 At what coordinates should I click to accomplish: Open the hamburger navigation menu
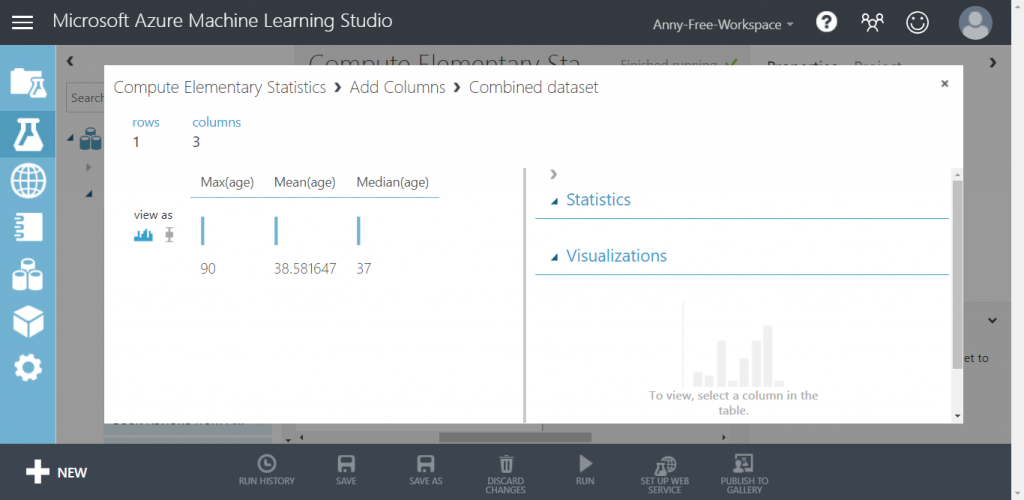pos(22,22)
